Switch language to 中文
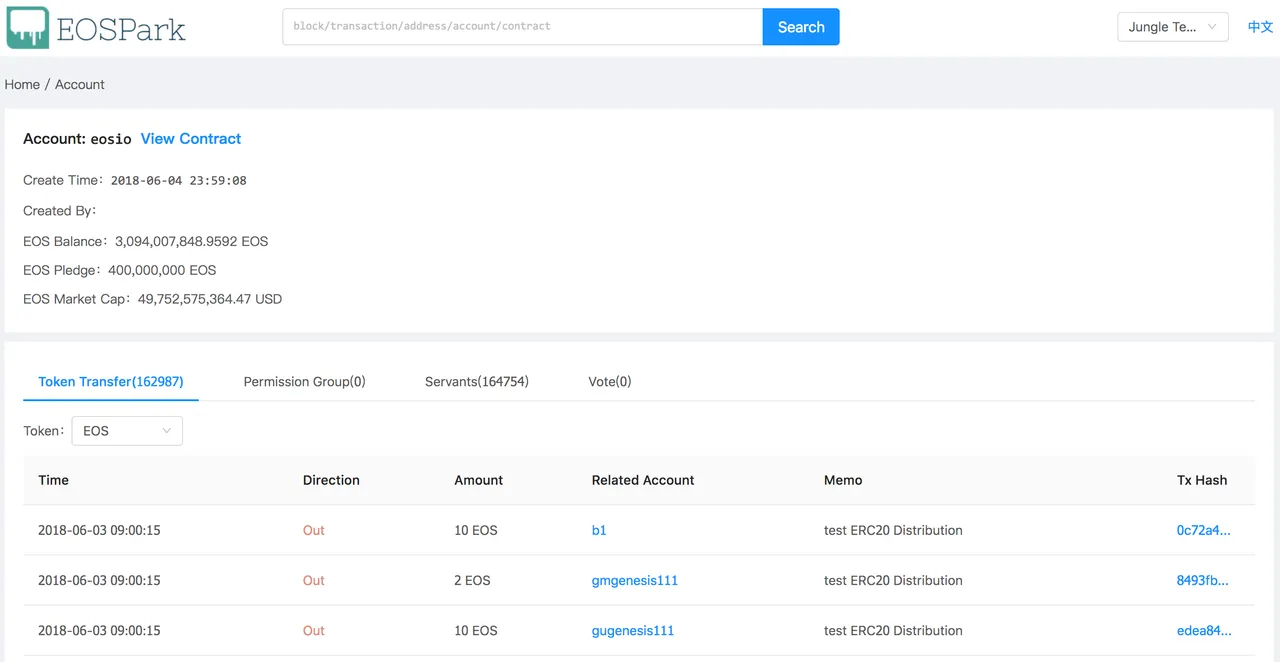Screen dimensions: 1280x662 coord(1260,27)
